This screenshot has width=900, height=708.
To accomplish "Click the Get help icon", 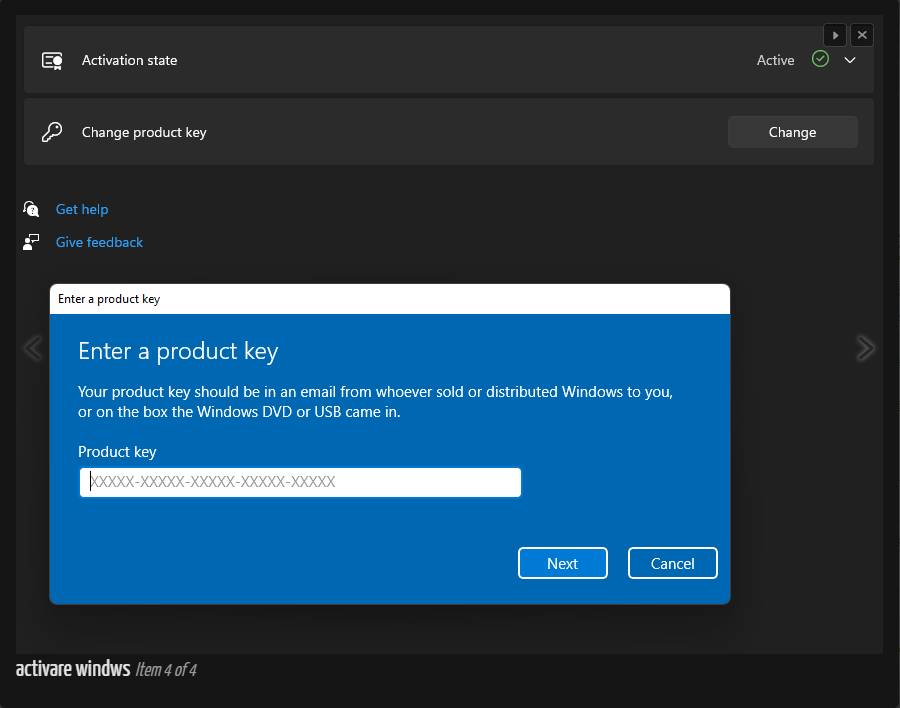I will click(31, 209).
